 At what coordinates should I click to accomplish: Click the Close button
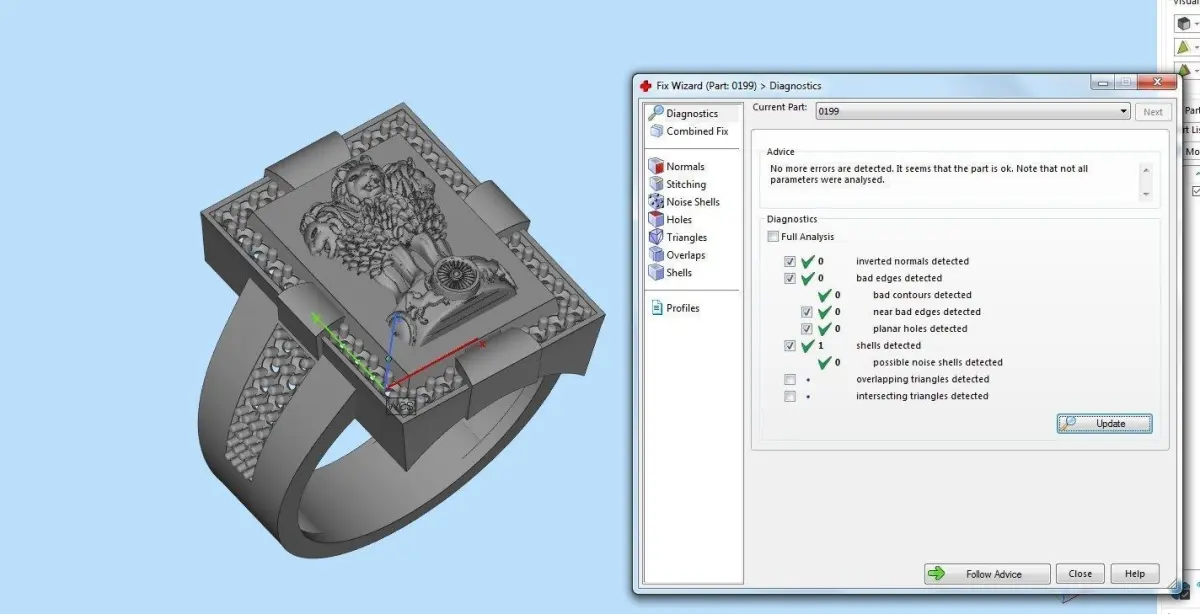(1080, 574)
